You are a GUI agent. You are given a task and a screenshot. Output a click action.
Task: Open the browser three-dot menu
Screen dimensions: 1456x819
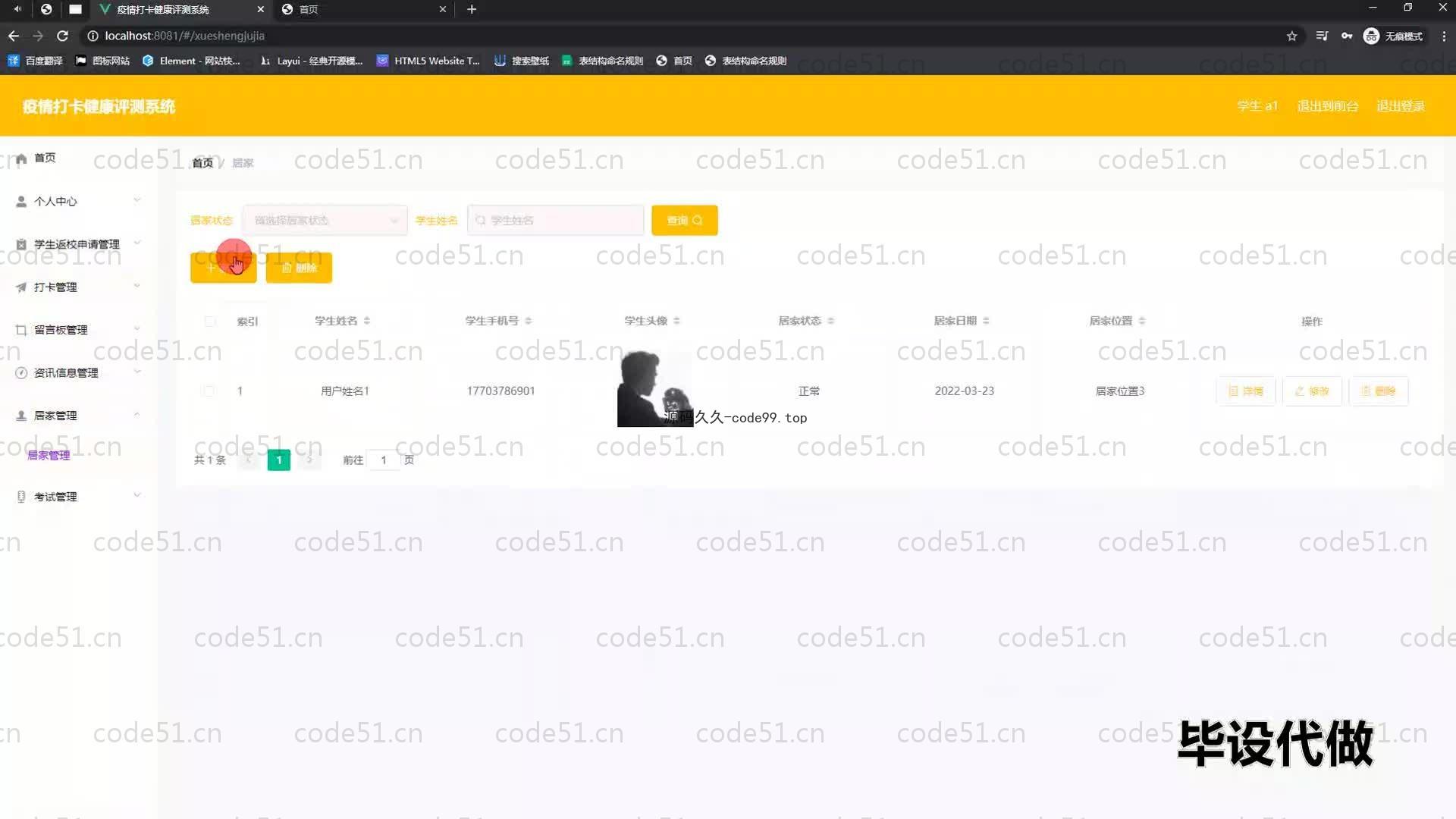pos(1444,36)
